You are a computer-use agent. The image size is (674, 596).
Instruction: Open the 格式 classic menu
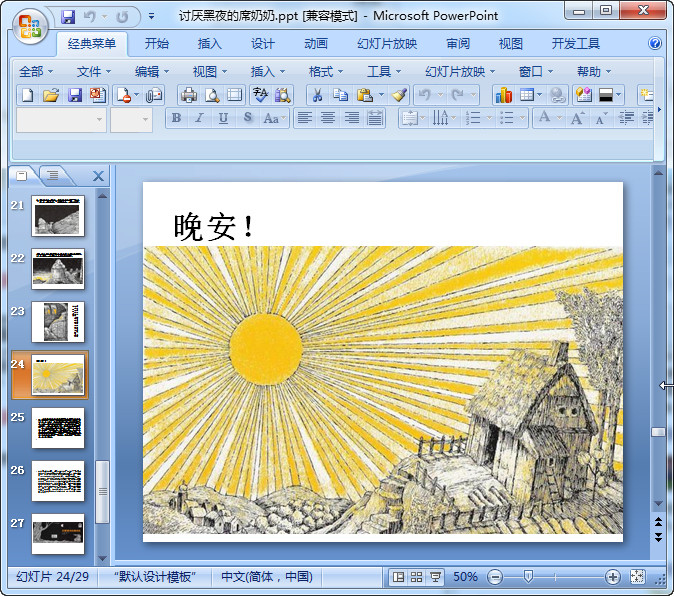(326, 71)
